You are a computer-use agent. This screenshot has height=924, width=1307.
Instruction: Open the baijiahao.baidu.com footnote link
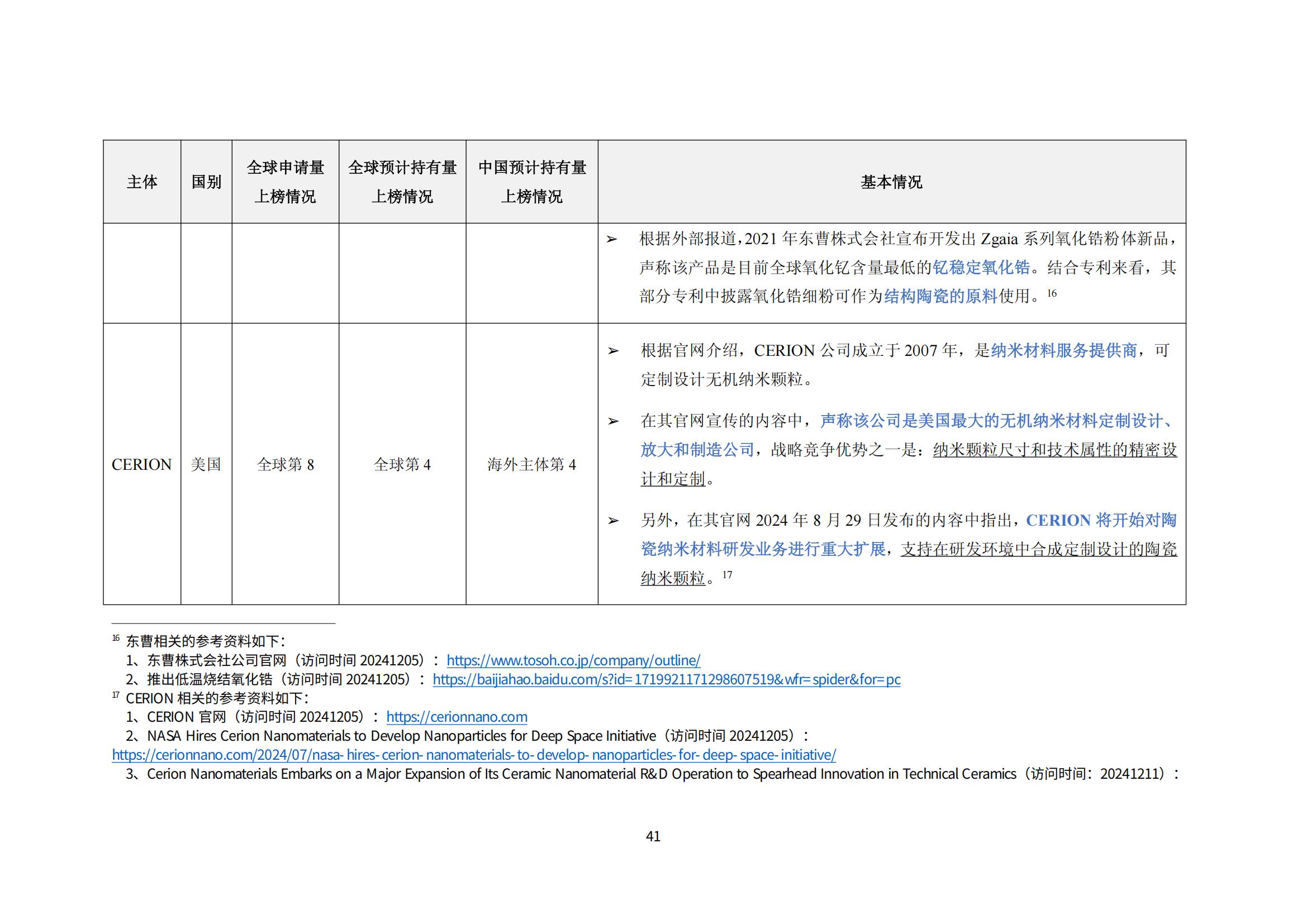pyautogui.click(x=667, y=679)
